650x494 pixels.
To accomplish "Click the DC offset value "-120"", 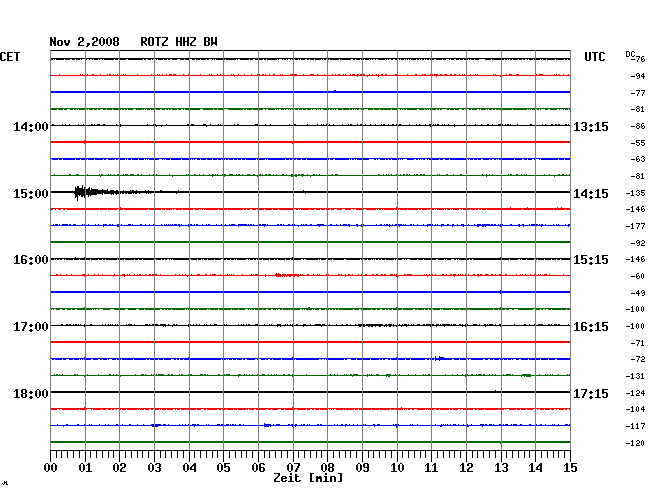I will 635,443.
